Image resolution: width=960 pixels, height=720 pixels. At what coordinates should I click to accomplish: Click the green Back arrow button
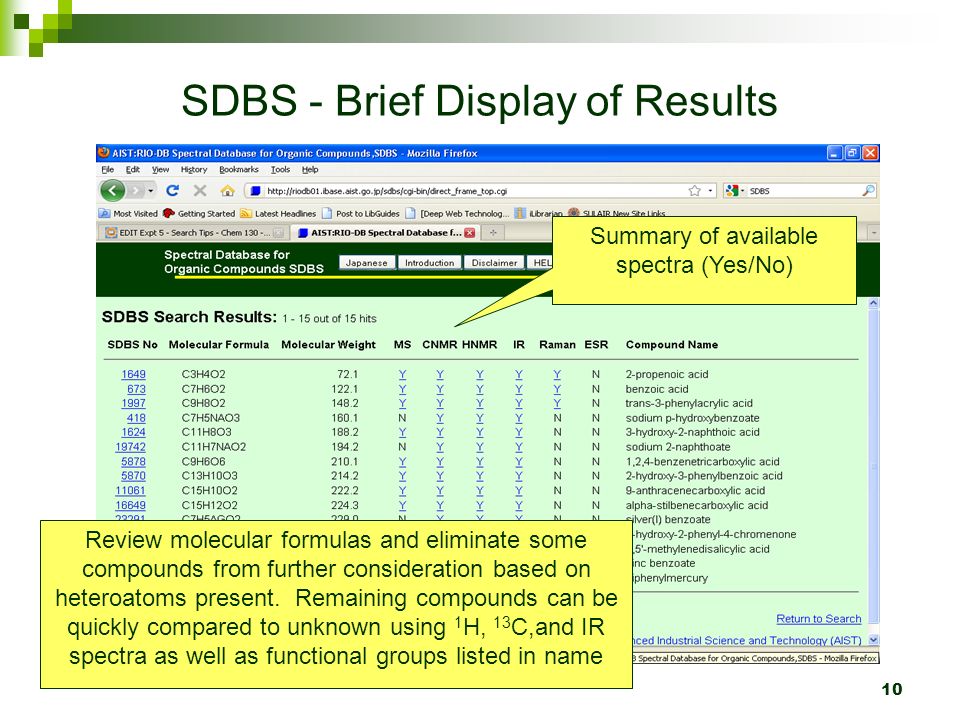click(x=112, y=191)
